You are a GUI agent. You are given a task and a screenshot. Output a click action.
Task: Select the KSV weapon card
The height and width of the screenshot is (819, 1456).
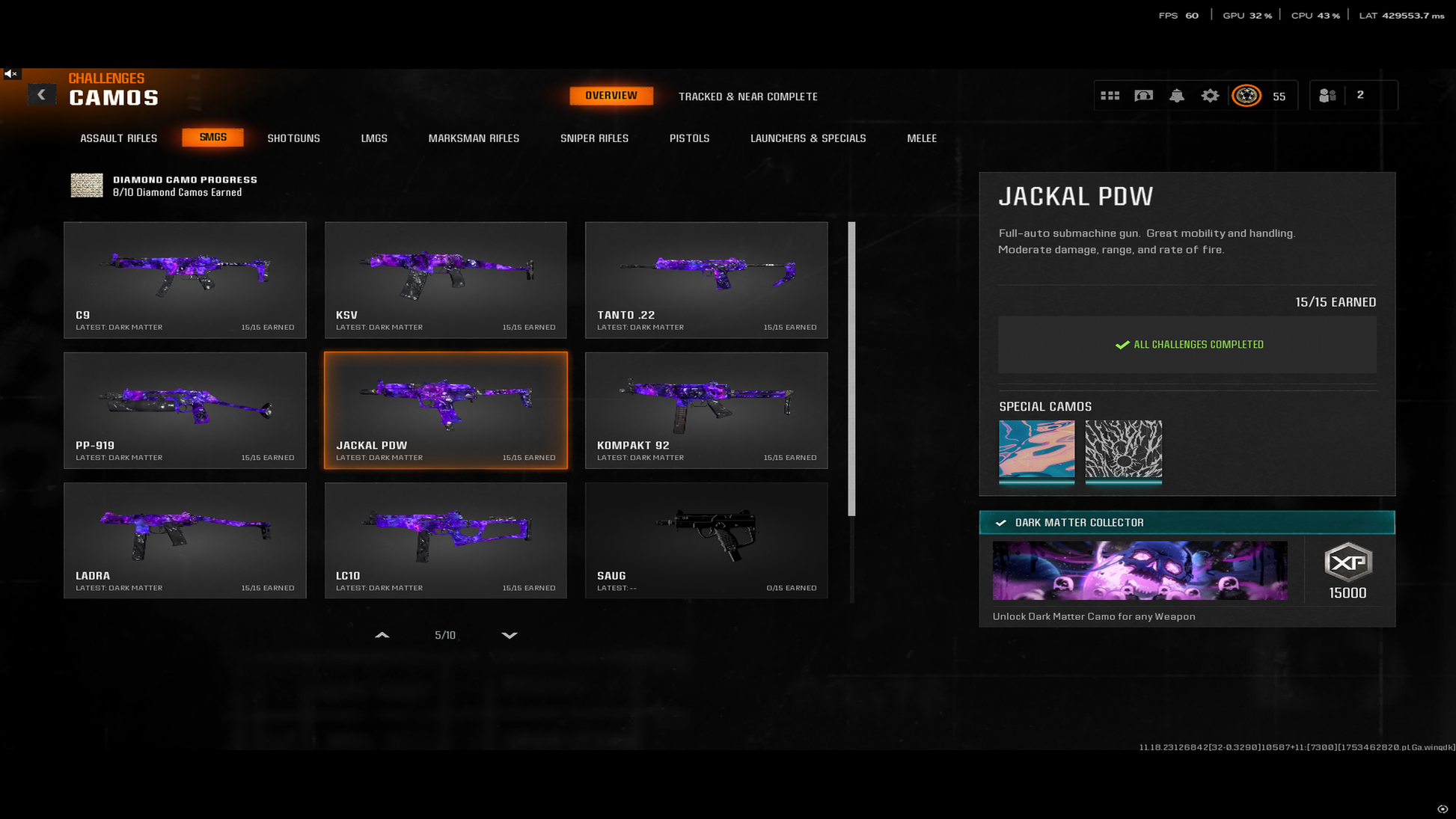click(x=446, y=280)
